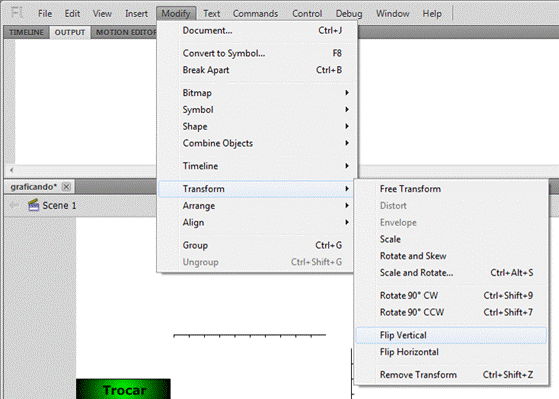Expand the Align submenu
559x399 pixels.
(x=255, y=222)
